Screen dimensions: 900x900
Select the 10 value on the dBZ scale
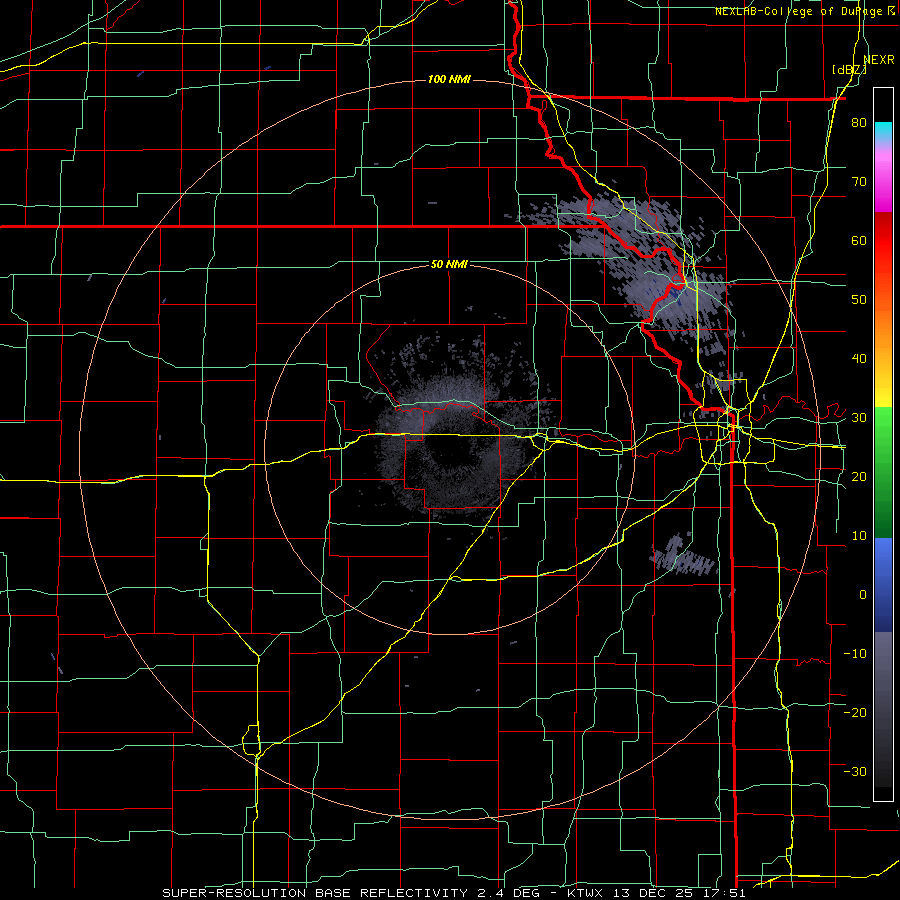tap(859, 536)
